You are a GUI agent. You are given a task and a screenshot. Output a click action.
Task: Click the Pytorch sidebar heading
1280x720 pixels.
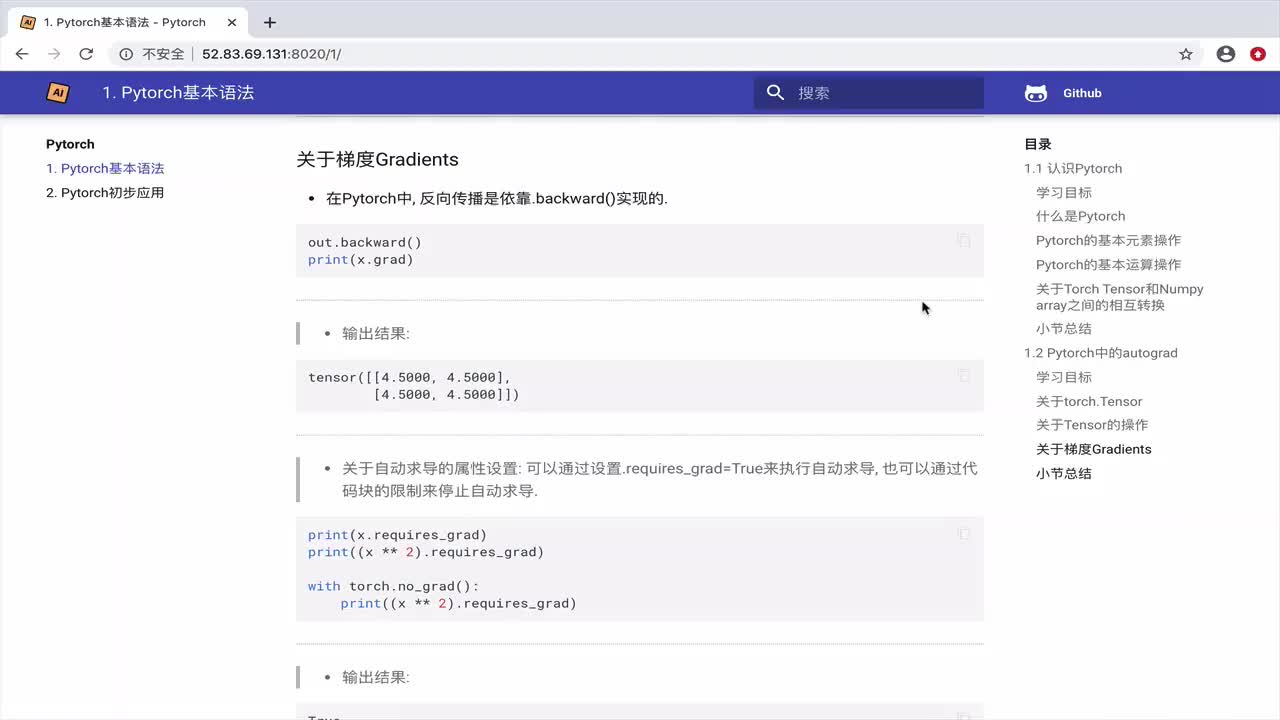pos(70,144)
